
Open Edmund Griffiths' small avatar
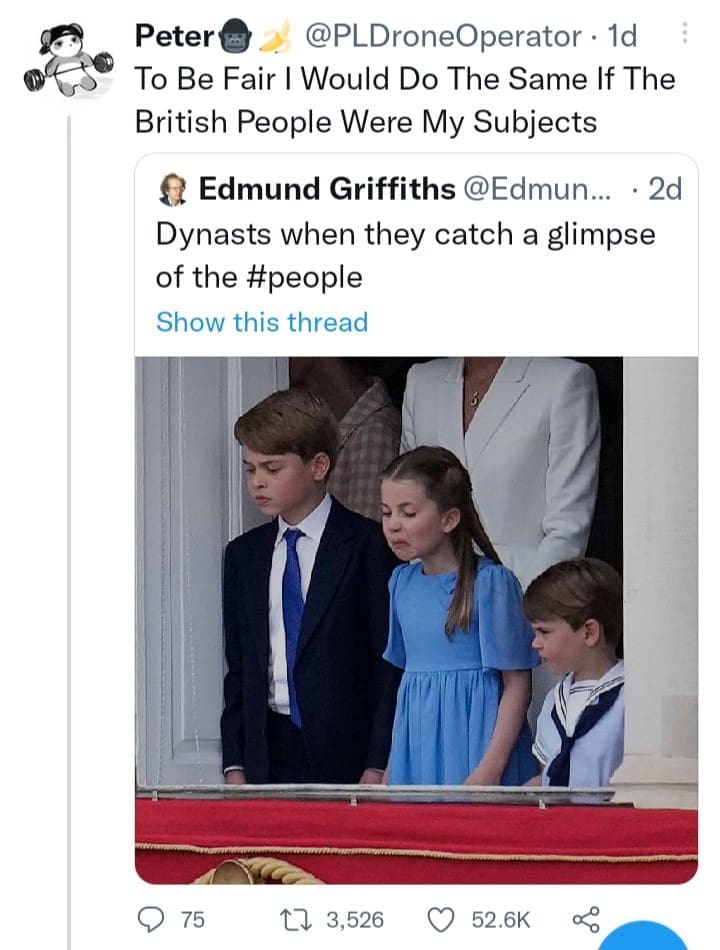tap(173, 189)
